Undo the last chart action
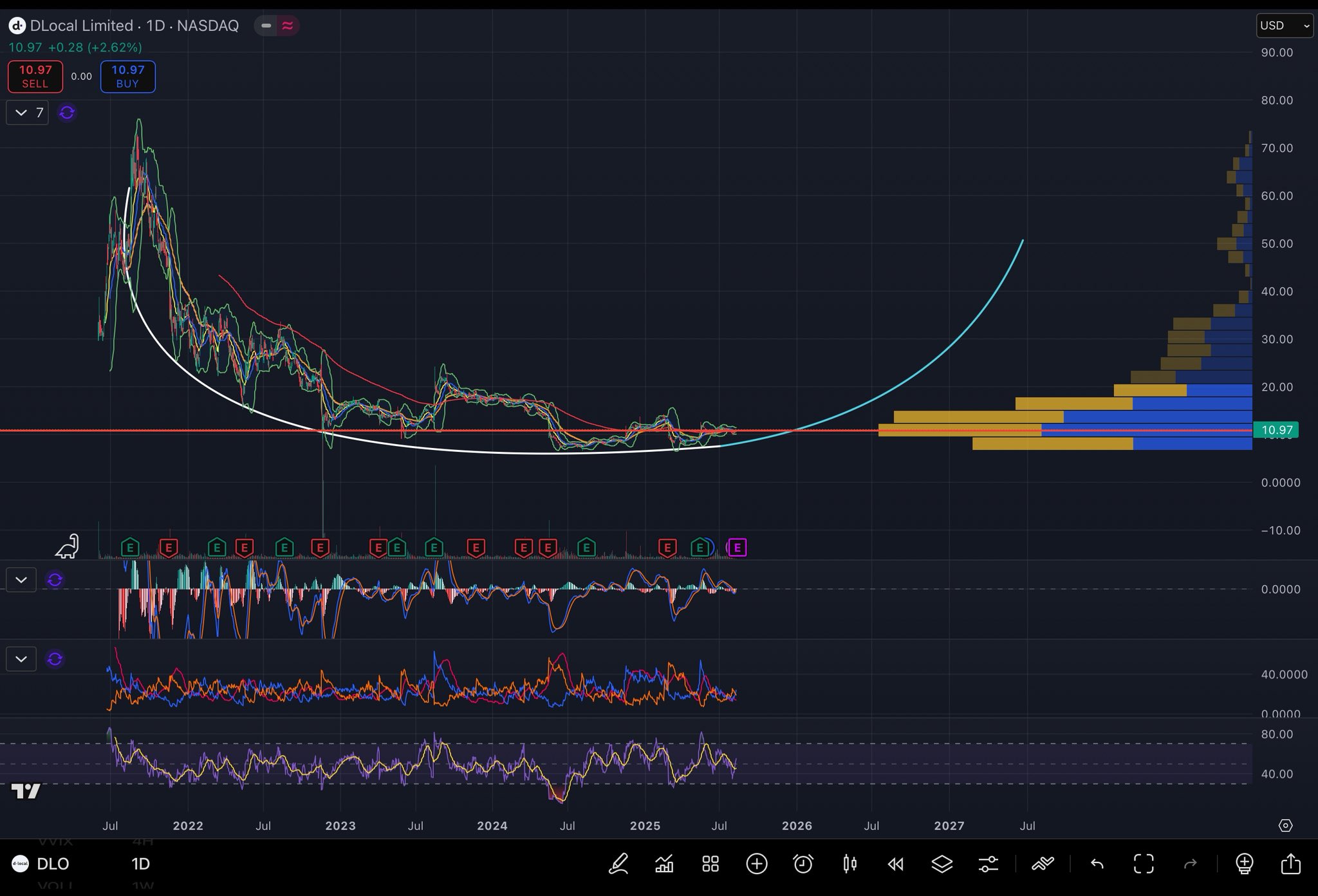 click(x=1097, y=864)
